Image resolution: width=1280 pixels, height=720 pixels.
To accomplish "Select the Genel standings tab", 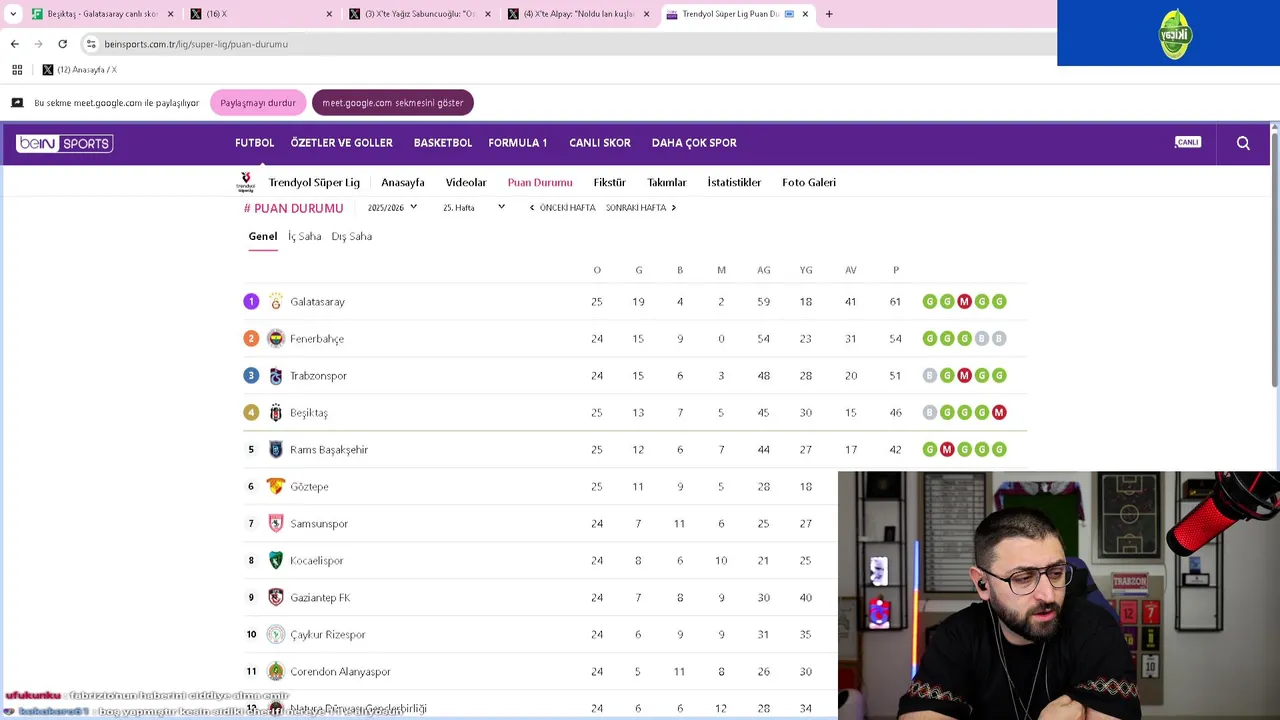I will [x=263, y=236].
